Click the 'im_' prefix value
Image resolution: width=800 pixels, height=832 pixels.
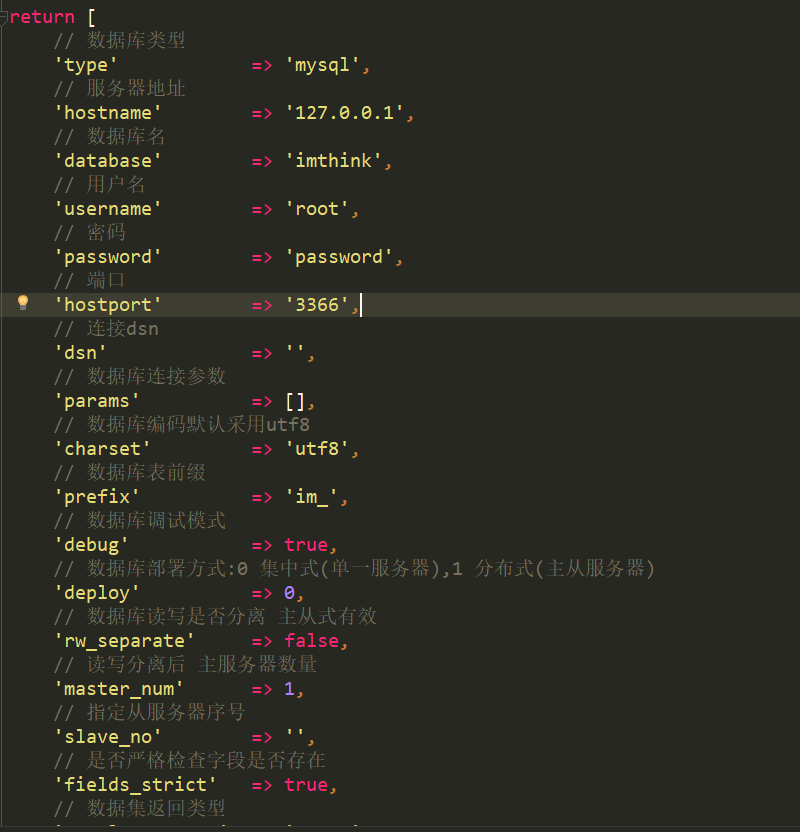pos(317,497)
